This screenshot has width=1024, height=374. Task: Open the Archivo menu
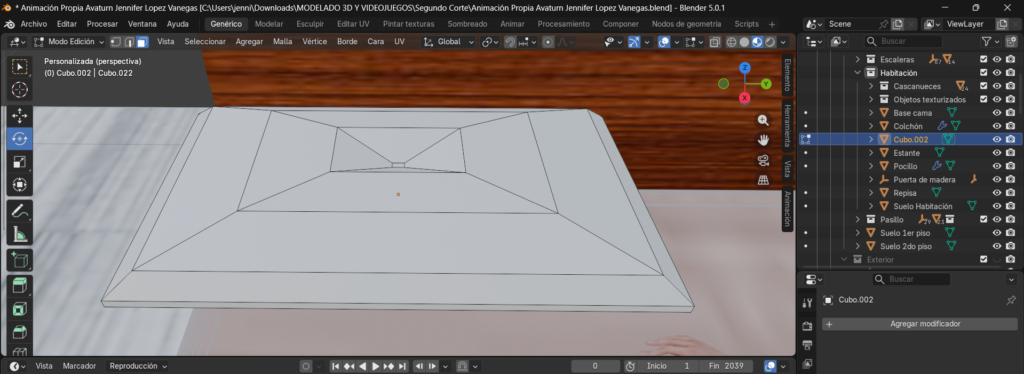(33, 24)
